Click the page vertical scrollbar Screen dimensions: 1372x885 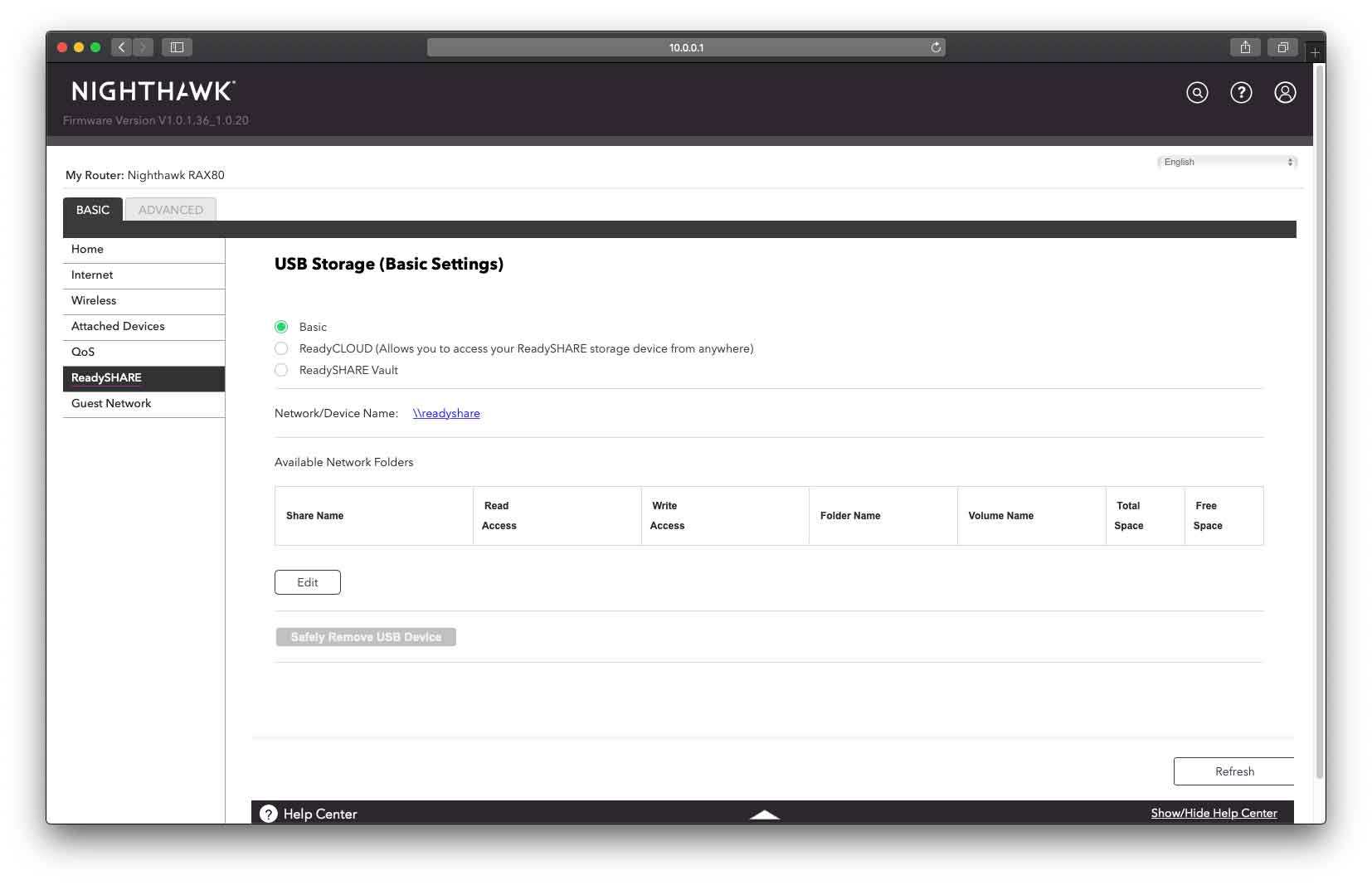pos(1319,421)
